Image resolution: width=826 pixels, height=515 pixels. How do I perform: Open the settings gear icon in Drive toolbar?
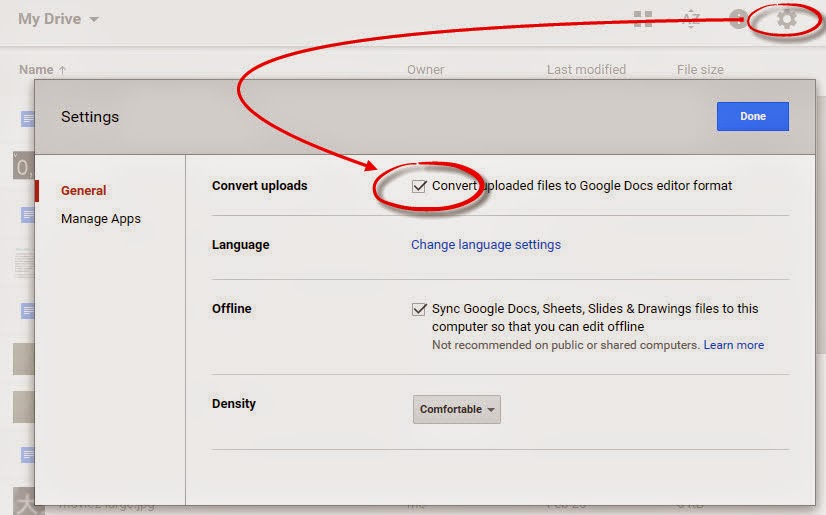786,19
